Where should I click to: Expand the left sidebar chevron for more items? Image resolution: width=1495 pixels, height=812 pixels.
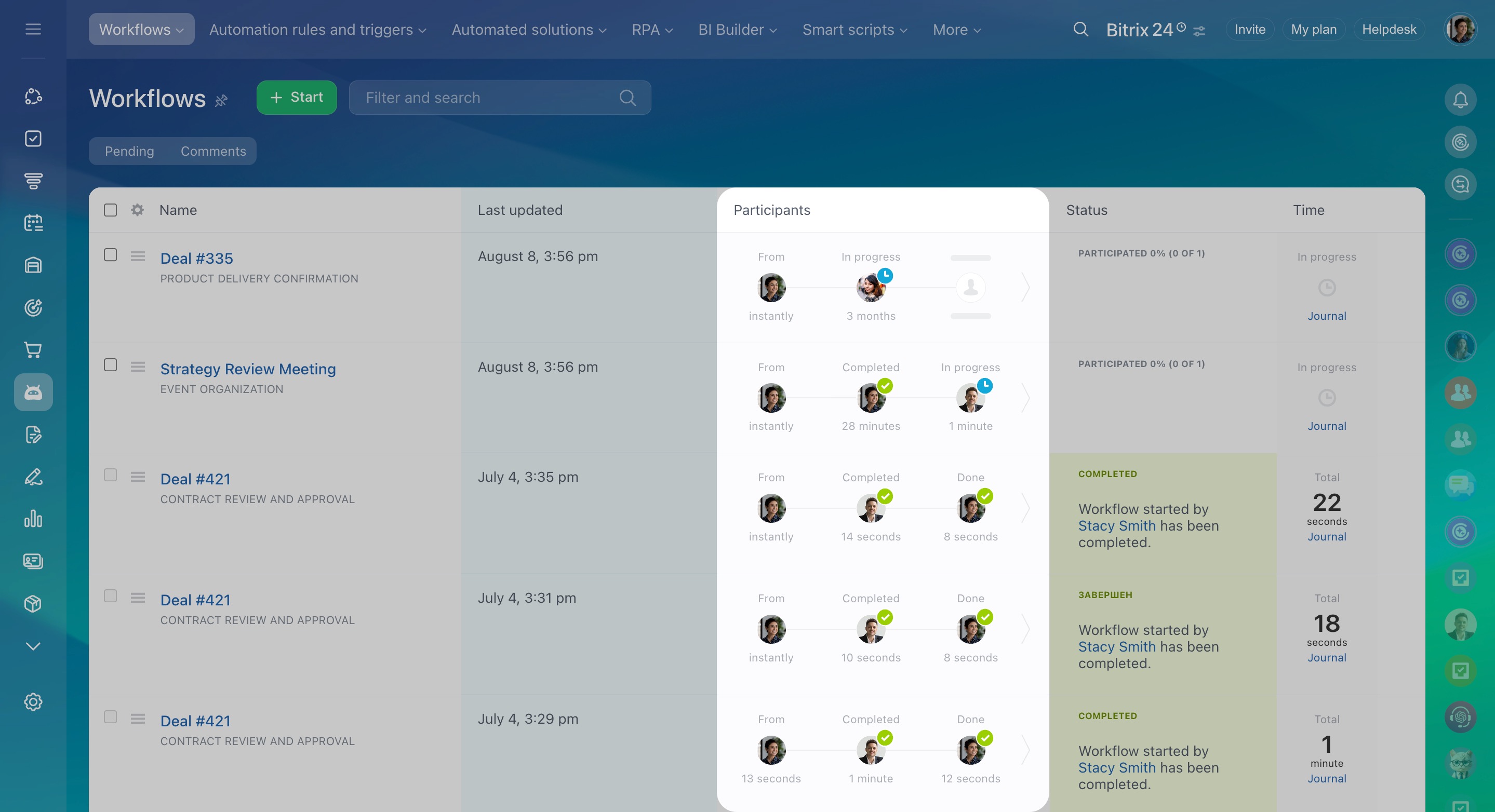[x=33, y=646]
